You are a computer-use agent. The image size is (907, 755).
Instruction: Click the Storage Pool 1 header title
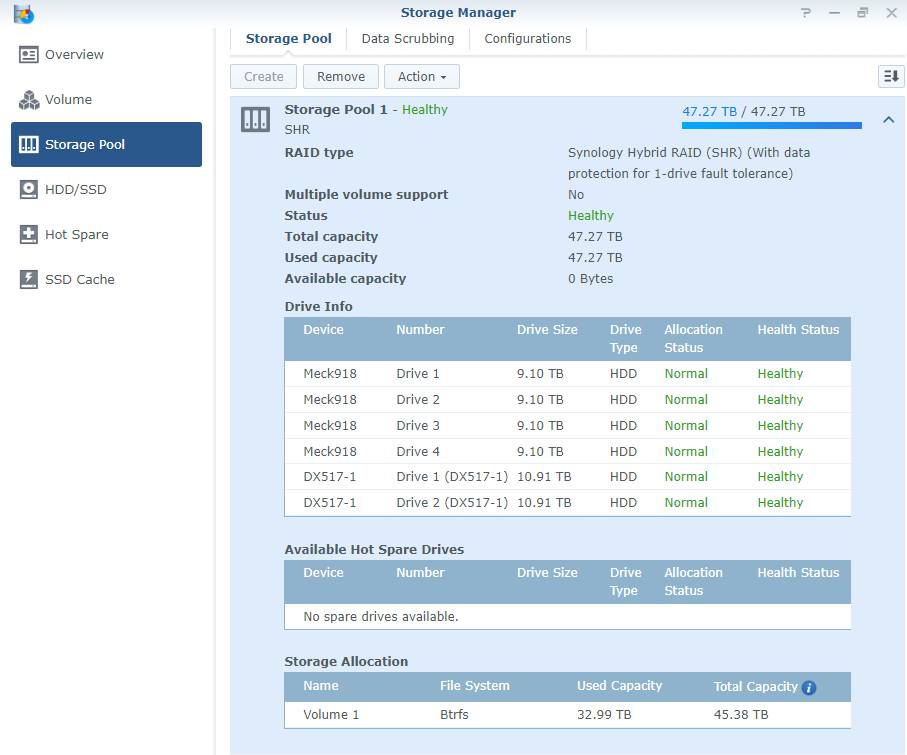tap(335, 109)
